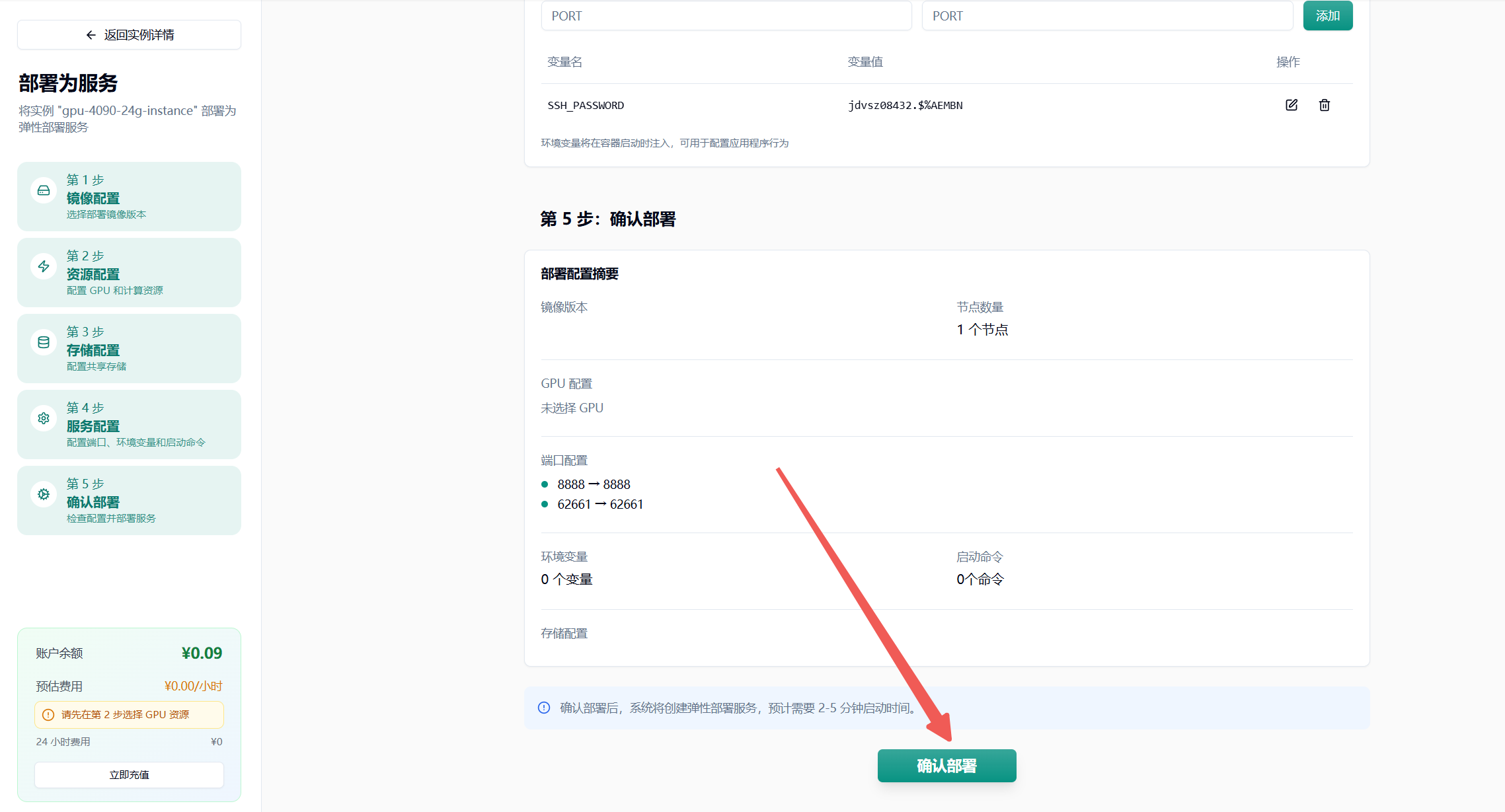
Task: Click the 添加 button
Action: (1327, 16)
